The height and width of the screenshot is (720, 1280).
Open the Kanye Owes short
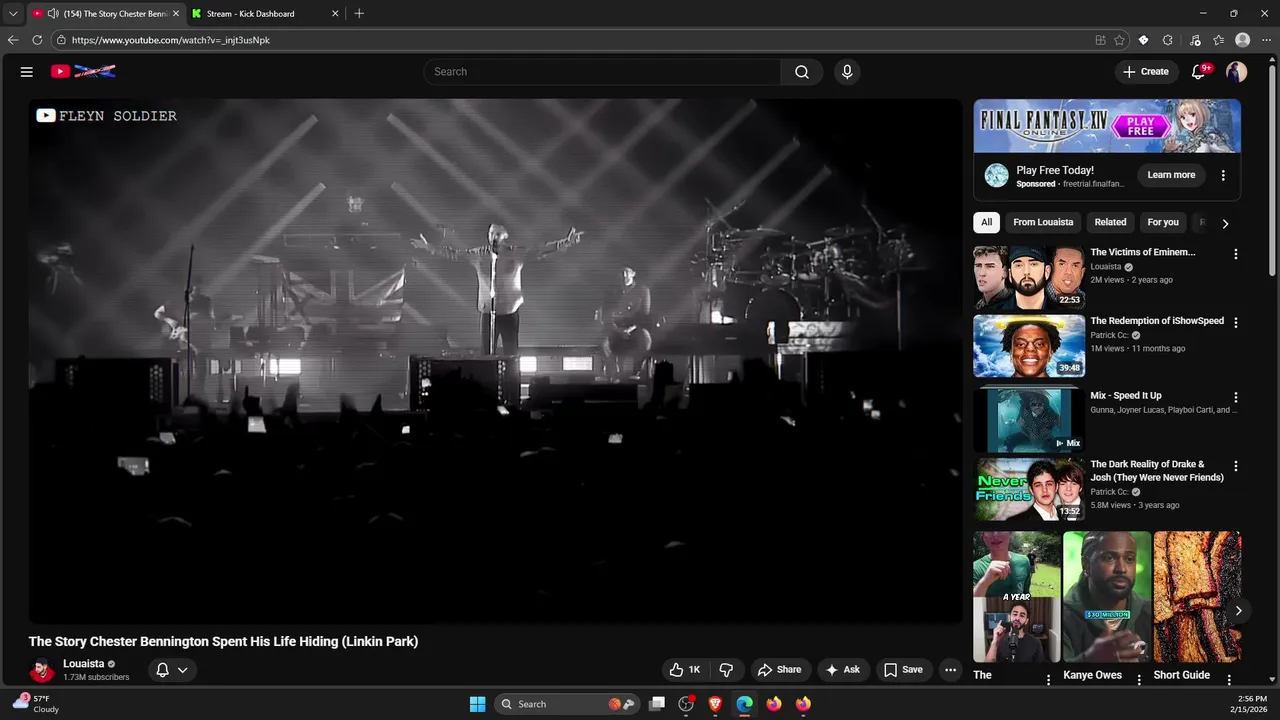(1107, 597)
